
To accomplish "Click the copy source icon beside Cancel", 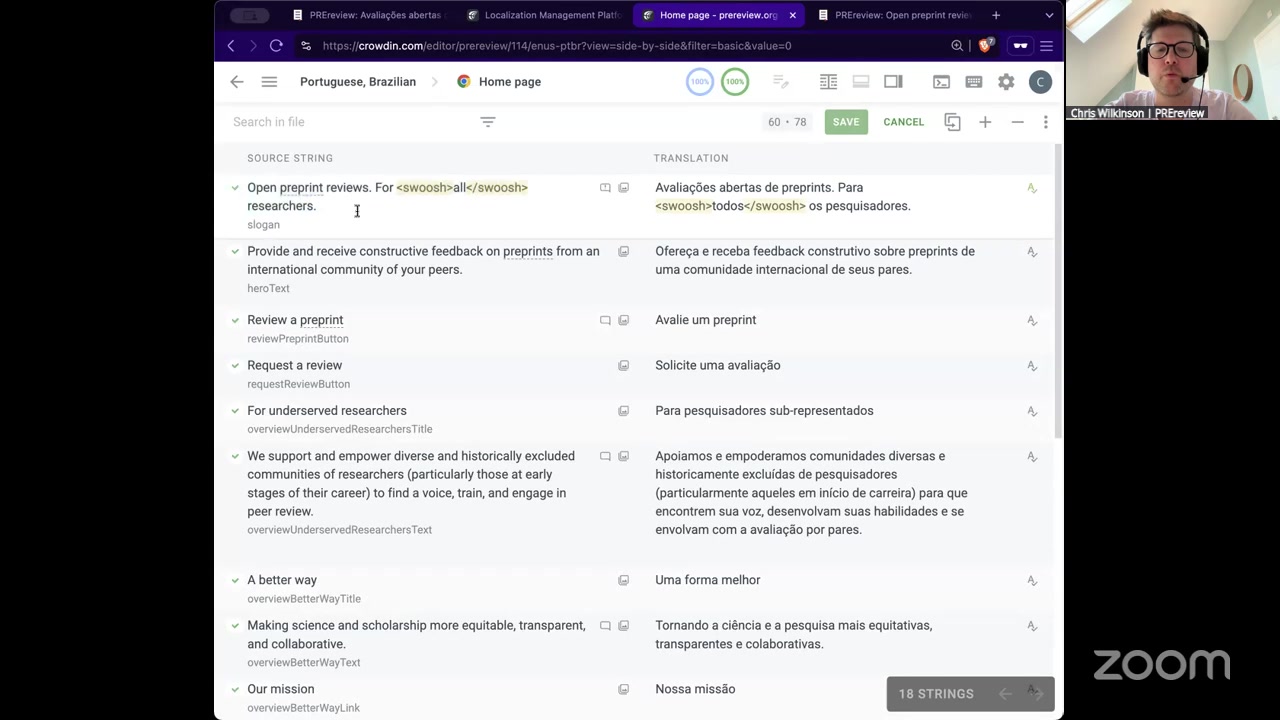I will (x=952, y=122).
